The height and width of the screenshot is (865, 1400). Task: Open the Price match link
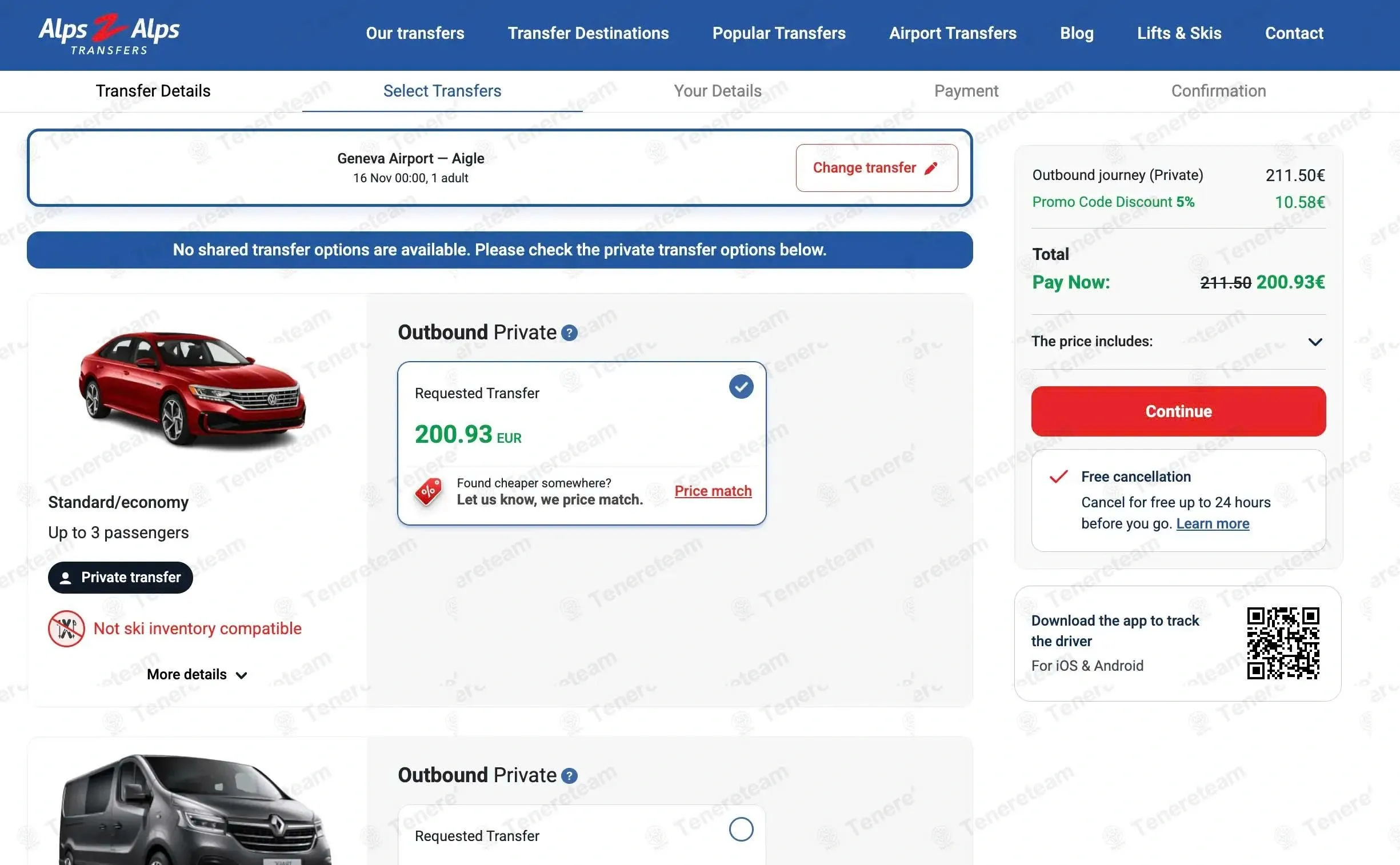pyautogui.click(x=713, y=491)
